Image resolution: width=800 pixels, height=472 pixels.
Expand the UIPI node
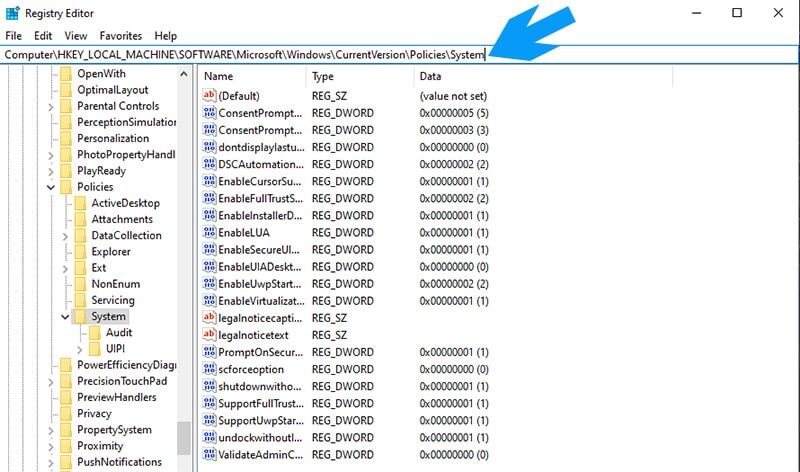79,350
